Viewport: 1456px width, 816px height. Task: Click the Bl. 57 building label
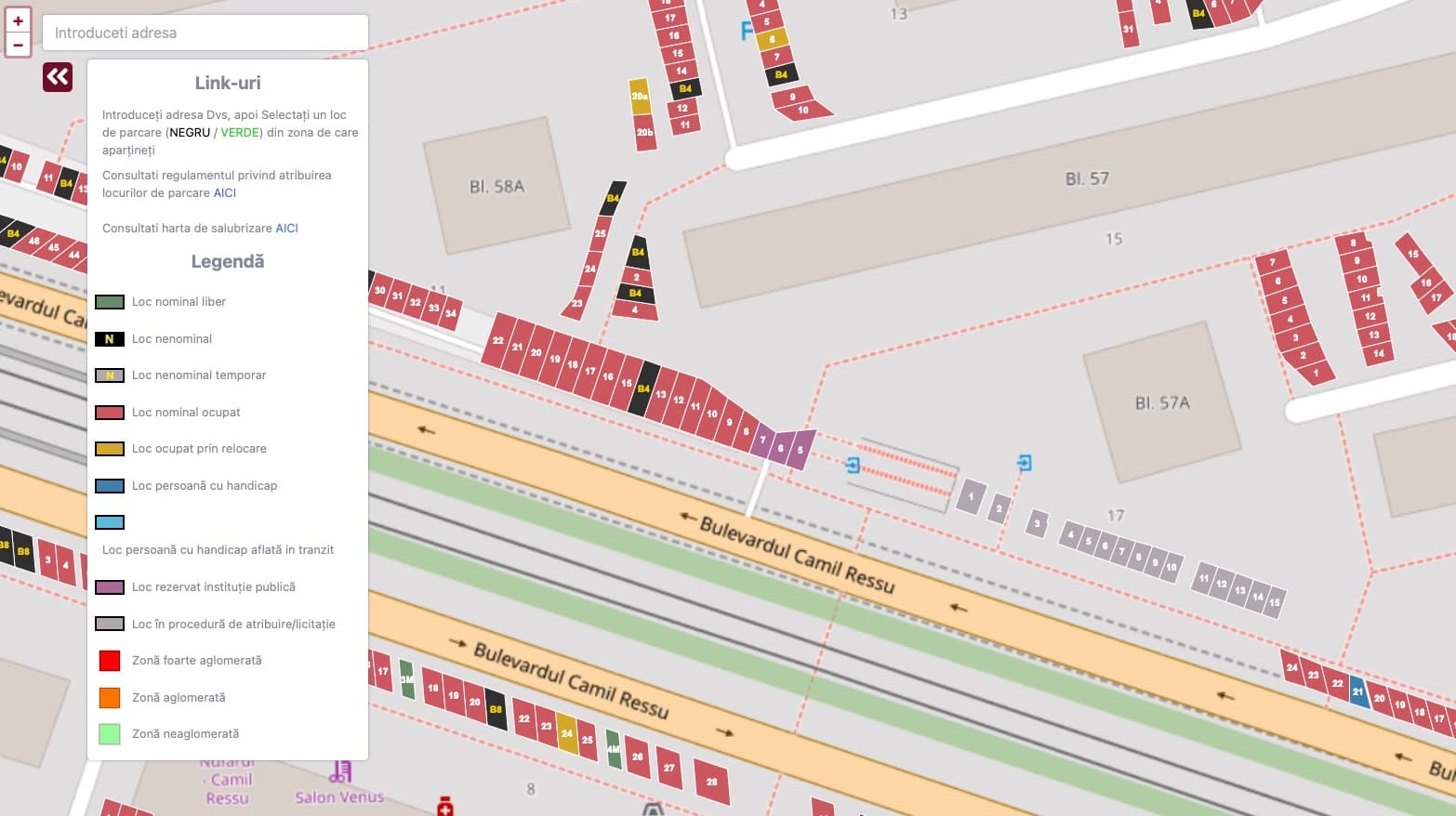pos(1087,178)
